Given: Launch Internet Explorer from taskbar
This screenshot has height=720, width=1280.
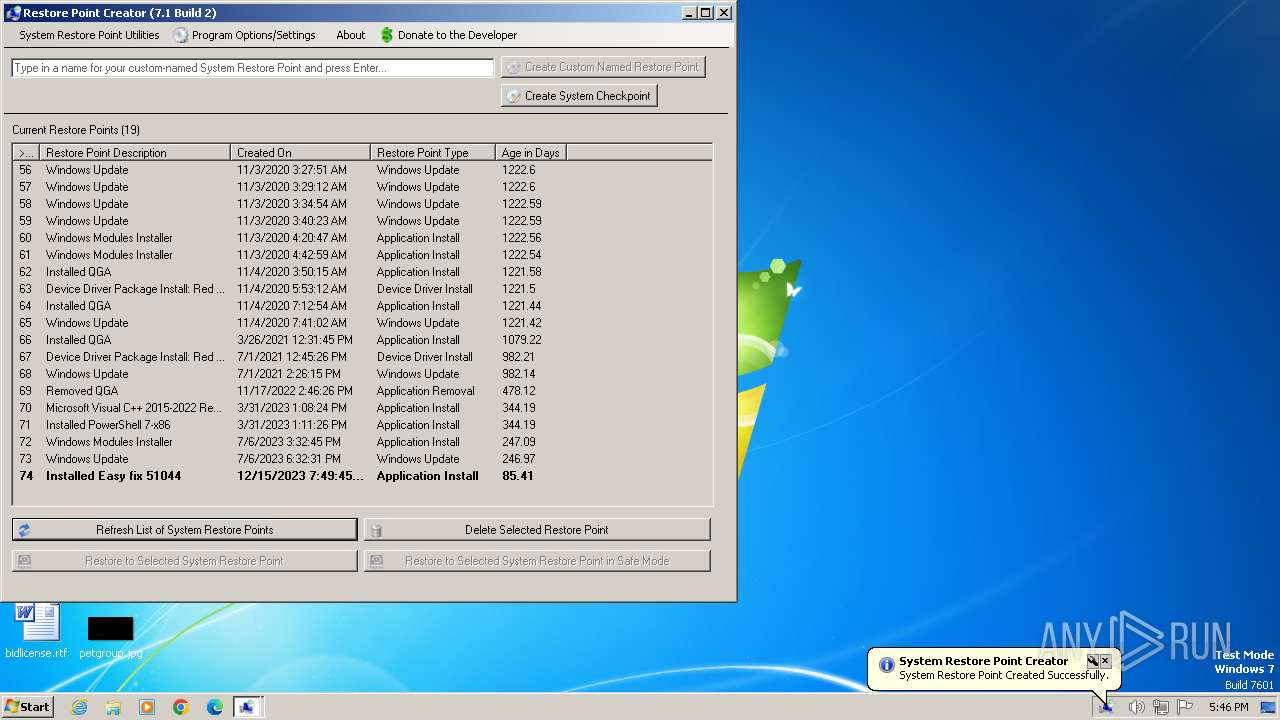Looking at the screenshot, I should pyautogui.click(x=79, y=707).
